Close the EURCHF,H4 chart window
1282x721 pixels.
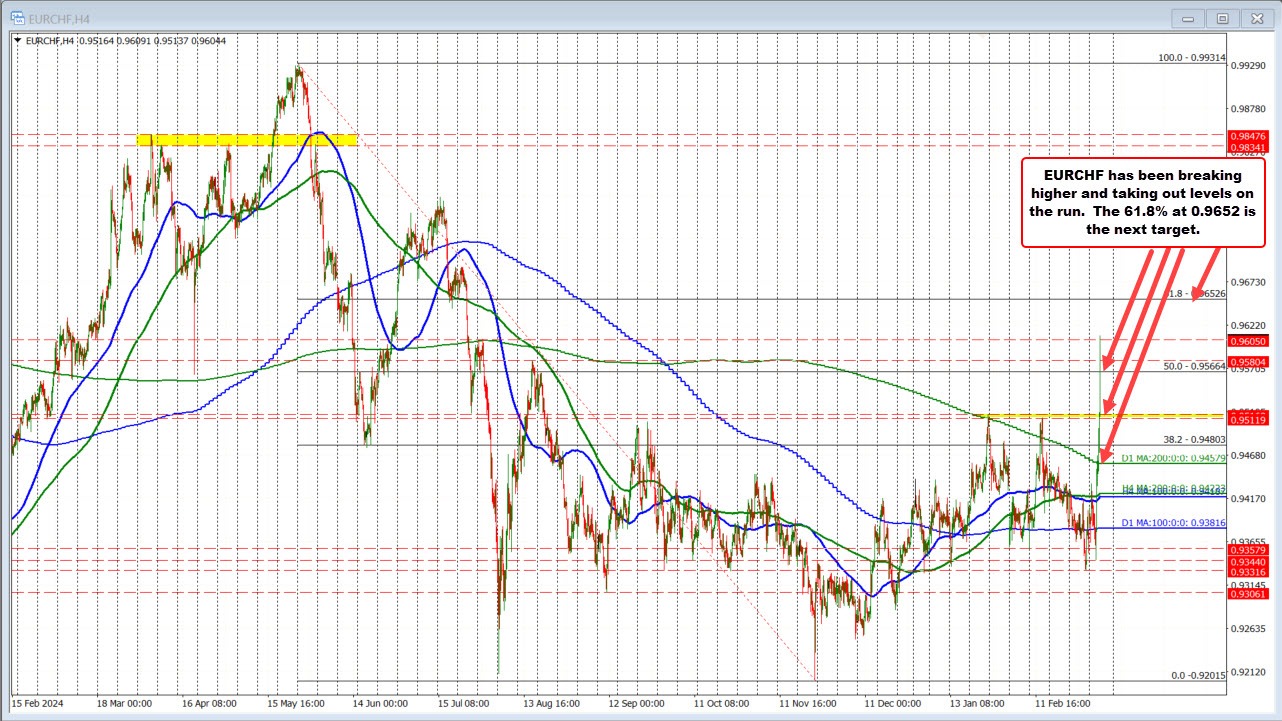tap(1254, 17)
